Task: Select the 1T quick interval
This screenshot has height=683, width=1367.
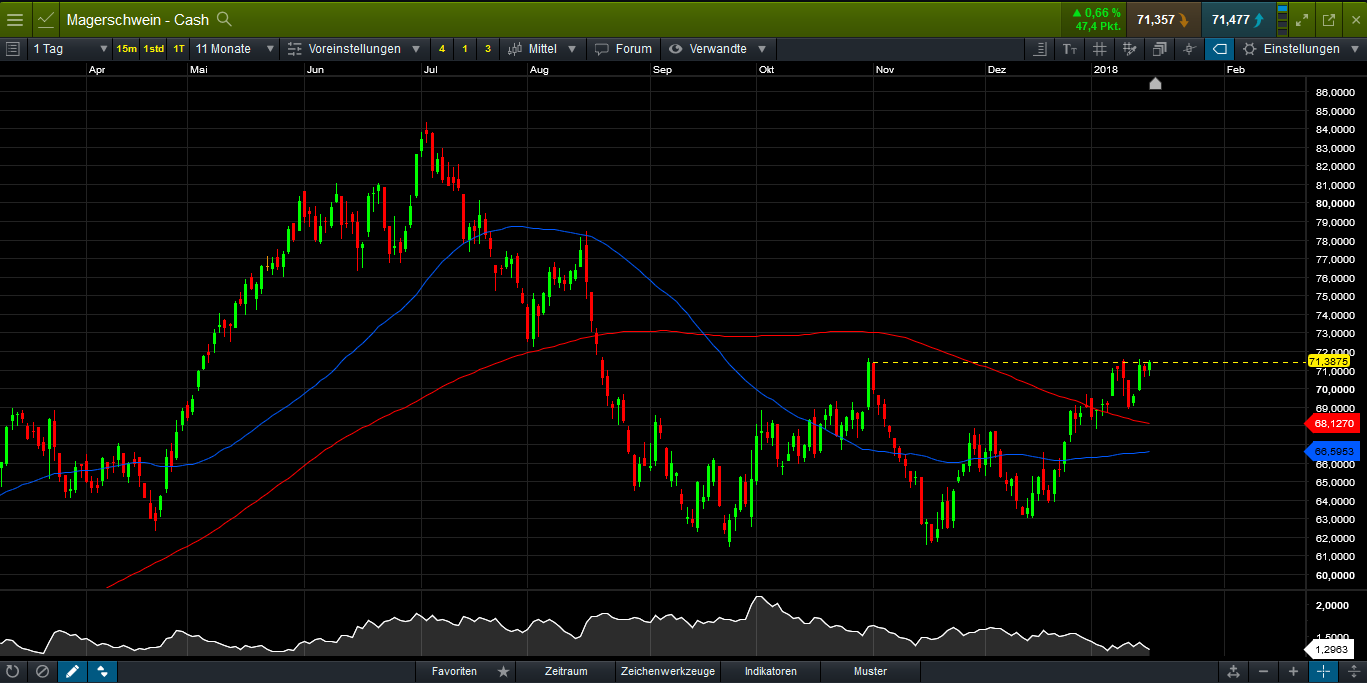Action: tap(179, 49)
